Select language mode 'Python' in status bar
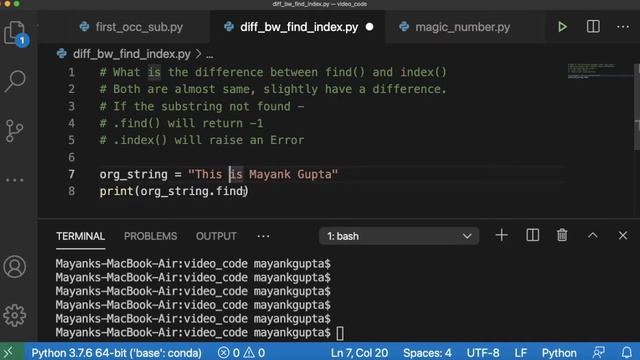Viewport: 640px width, 360px height. pos(559,353)
